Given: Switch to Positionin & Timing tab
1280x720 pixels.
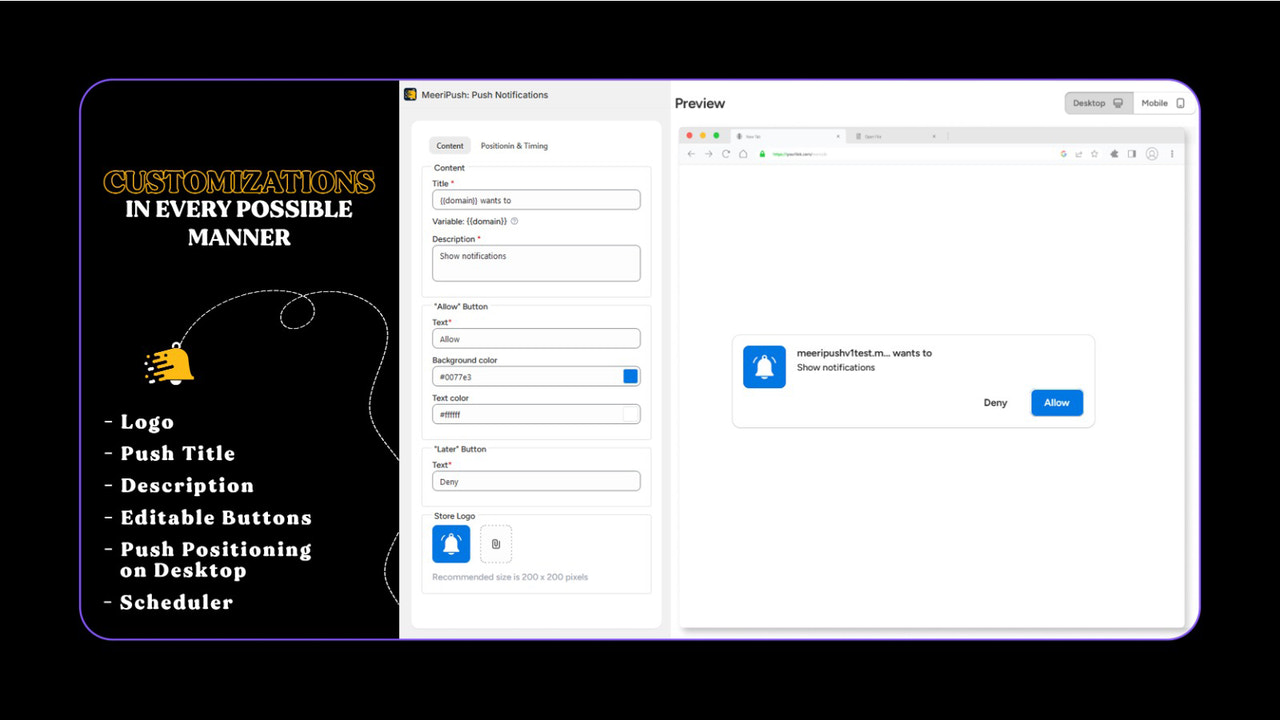Looking at the screenshot, I should 514,146.
